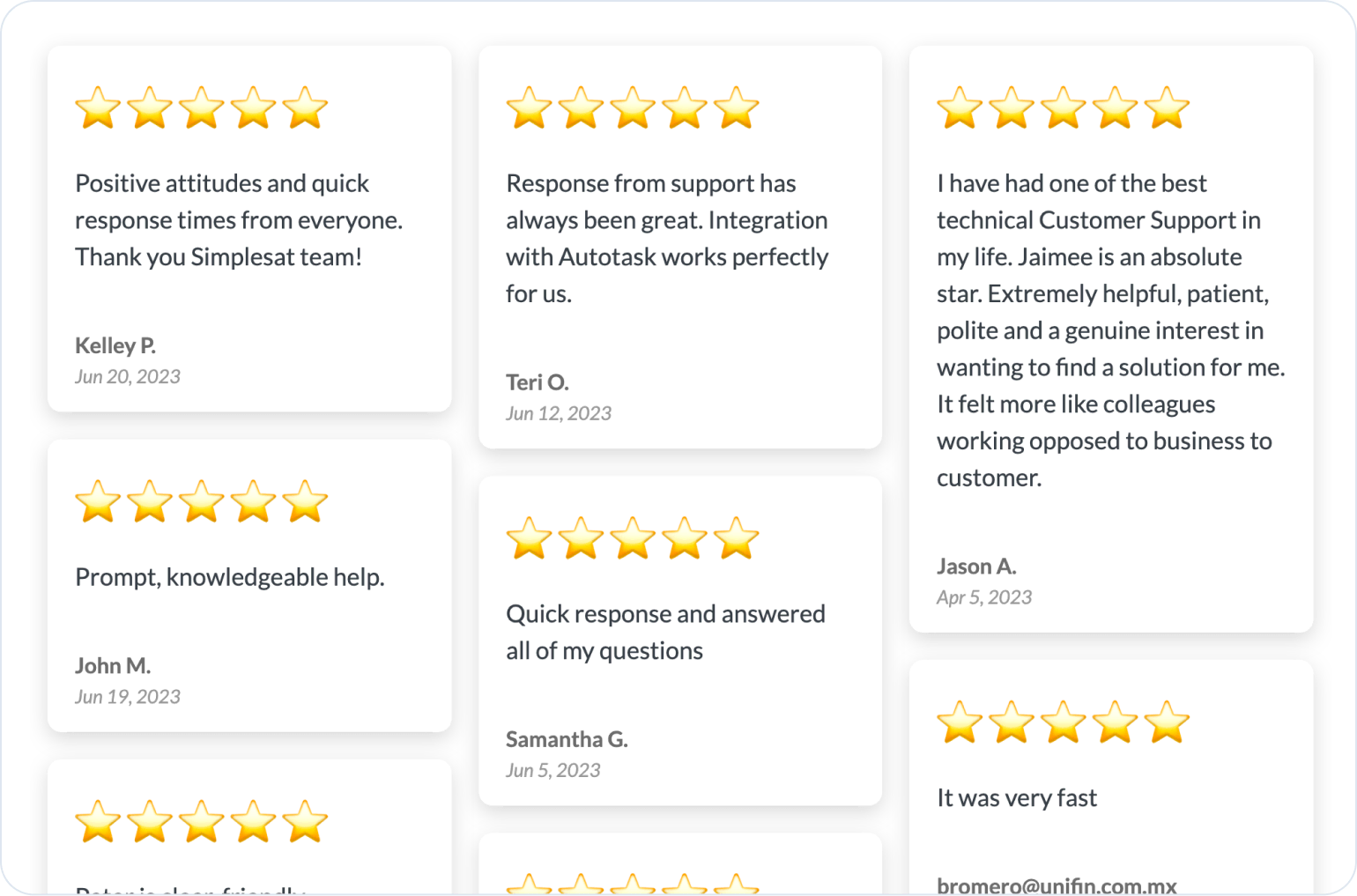Click the reviewer name Jason A.
The image size is (1357, 896).
(976, 566)
